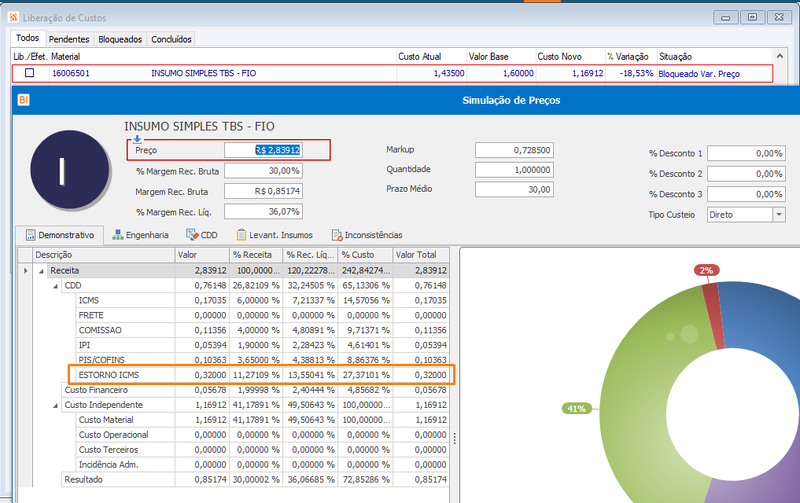
Task: Click the % Desconto 3 field
Action: point(746,194)
